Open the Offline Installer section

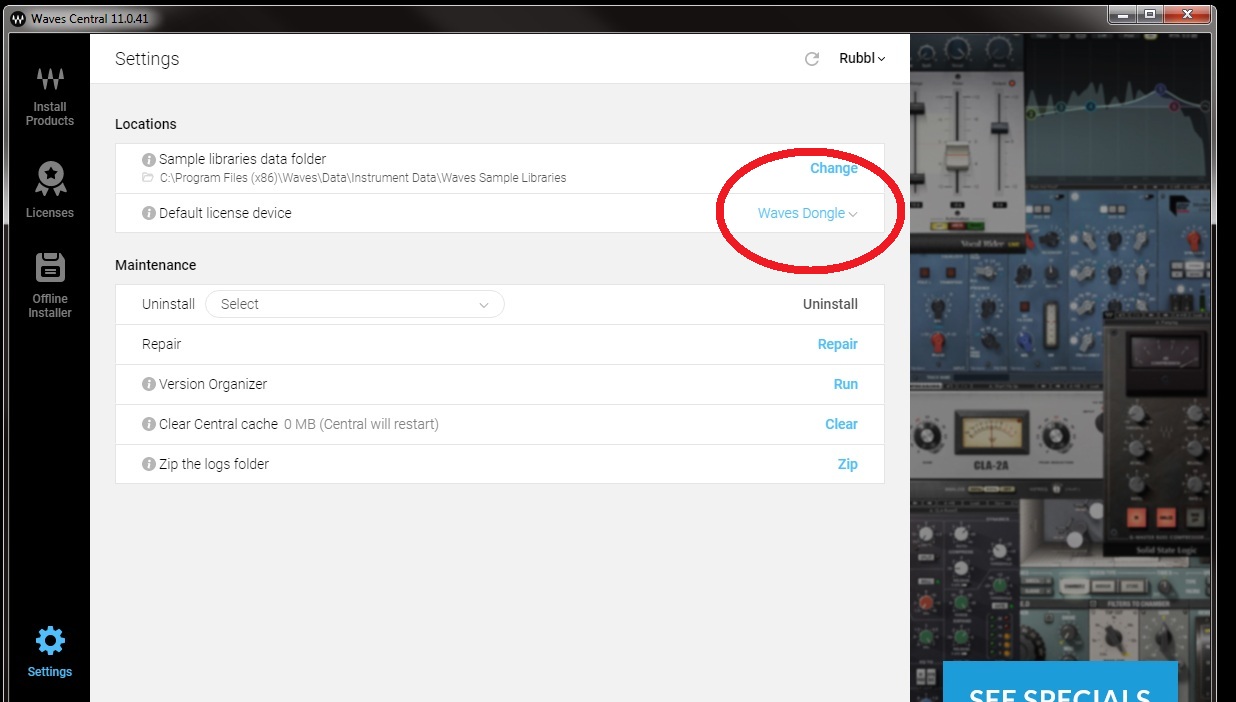coord(50,285)
